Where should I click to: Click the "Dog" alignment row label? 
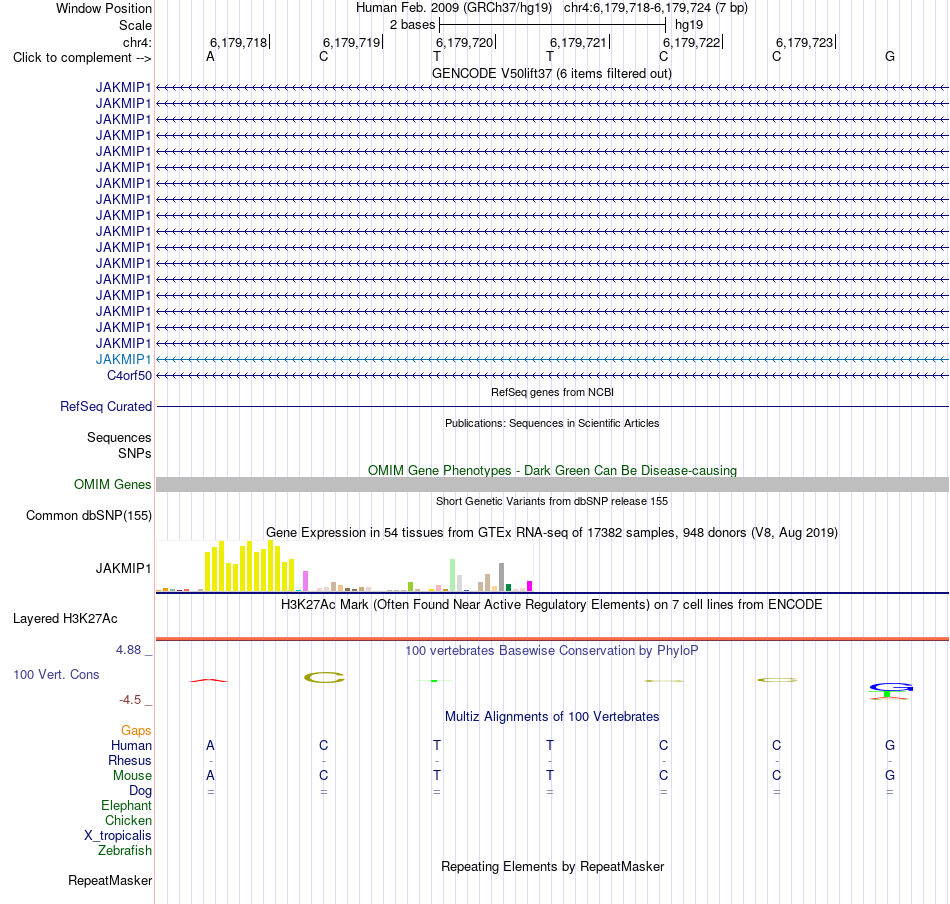(x=140, y=791)
